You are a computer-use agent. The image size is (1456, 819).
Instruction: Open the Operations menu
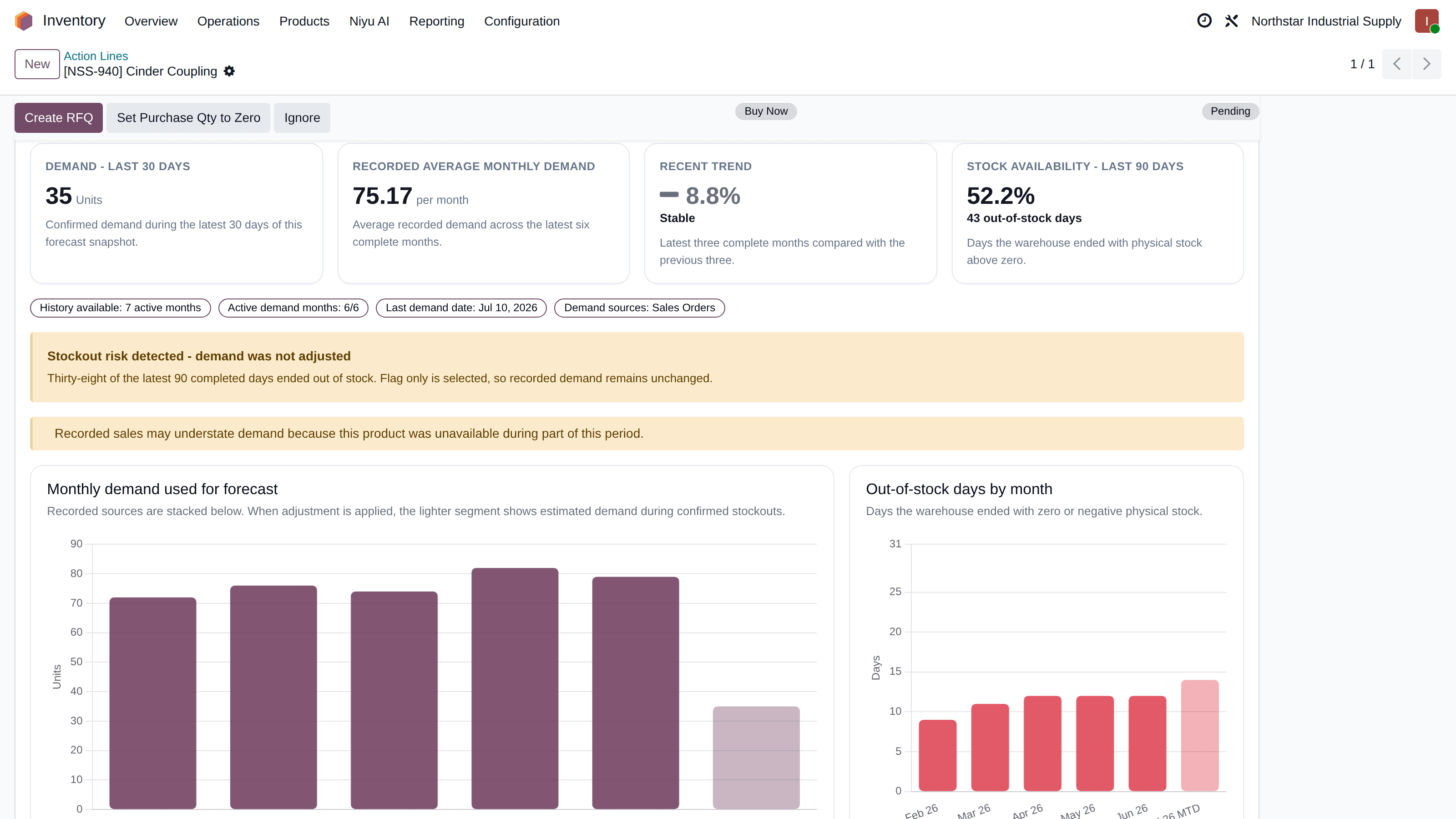click(x=228, y=21)
